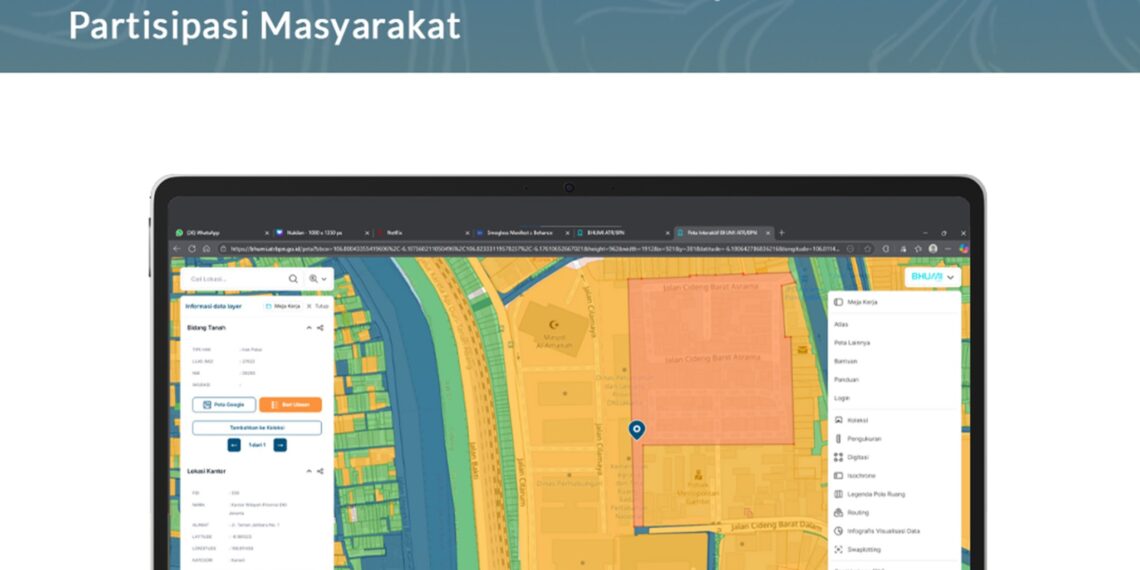The image size is (1140, 570).
Task: Click the browser home button
Action: 206,249
